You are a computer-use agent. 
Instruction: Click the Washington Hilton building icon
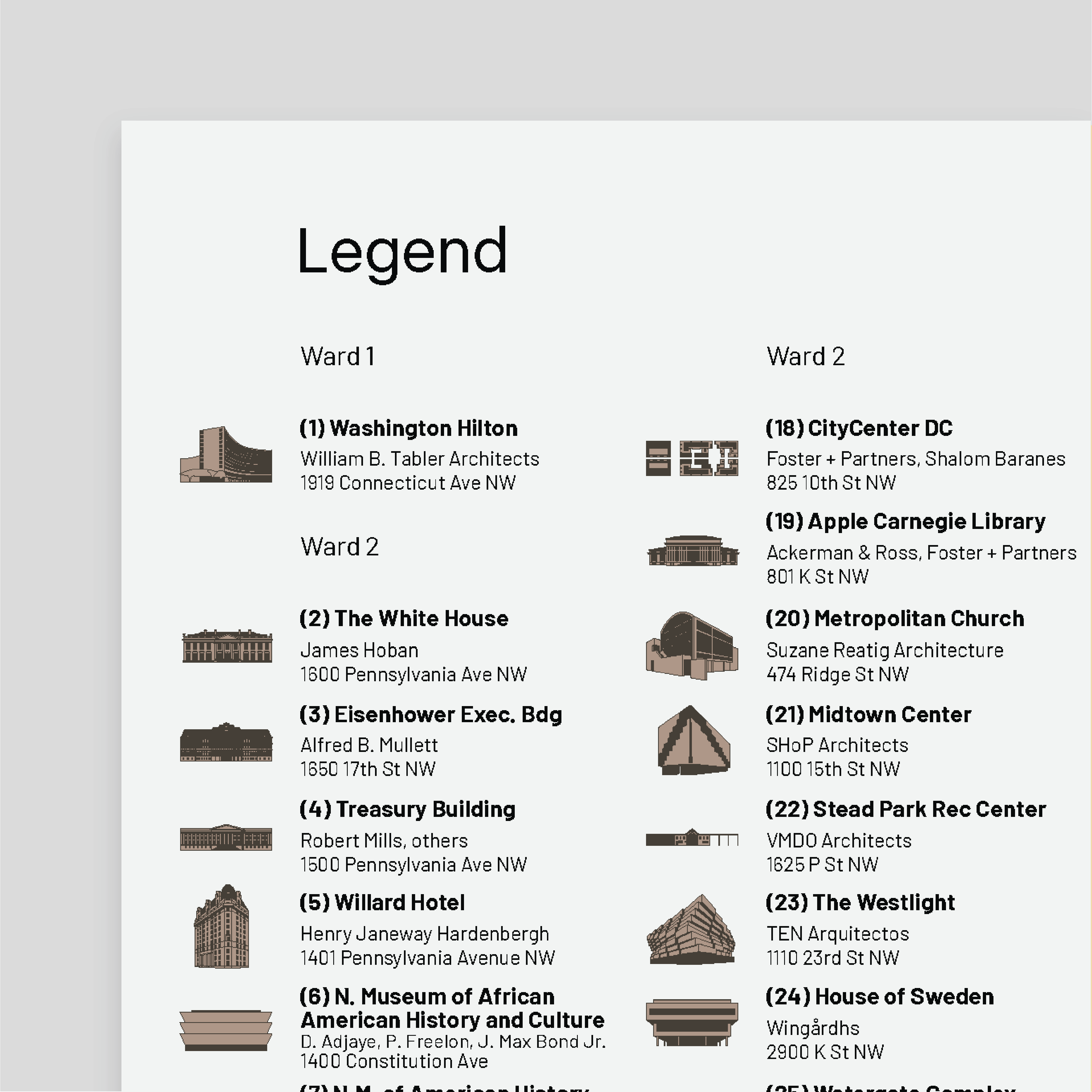pyautogui.click(x=225, y=454)
